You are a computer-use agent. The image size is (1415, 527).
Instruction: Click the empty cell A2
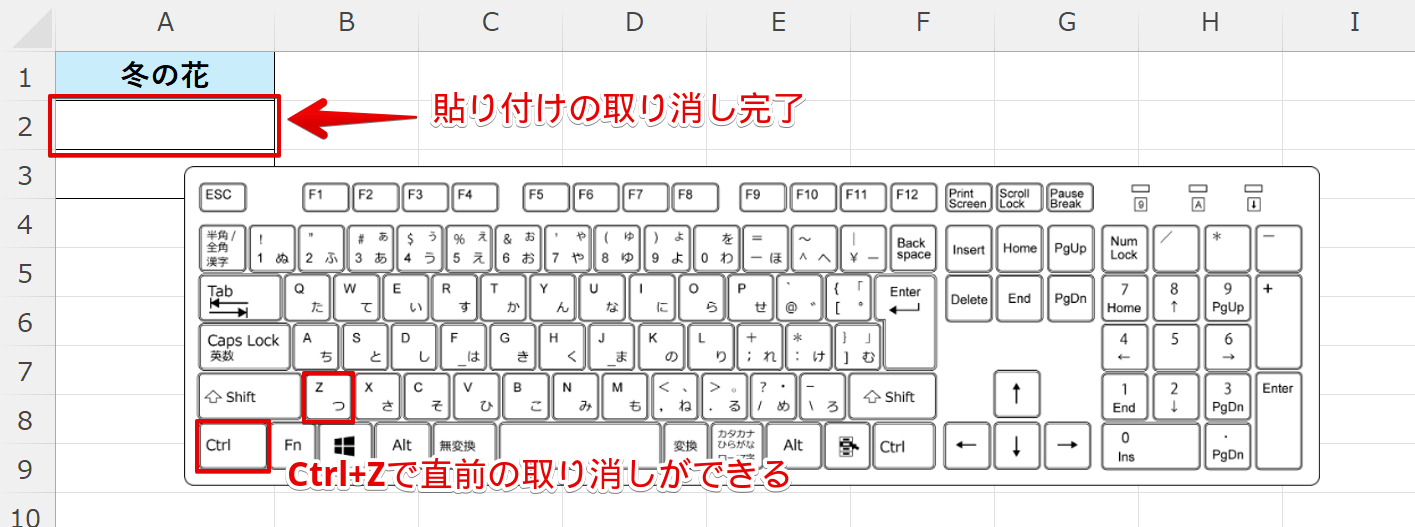[x=165, y=125]
